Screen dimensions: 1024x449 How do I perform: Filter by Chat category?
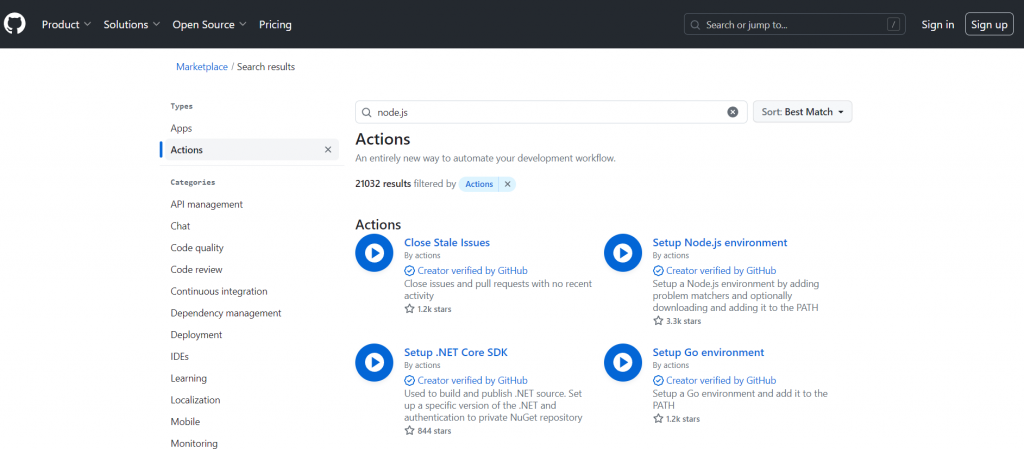(x=180, y=226)
